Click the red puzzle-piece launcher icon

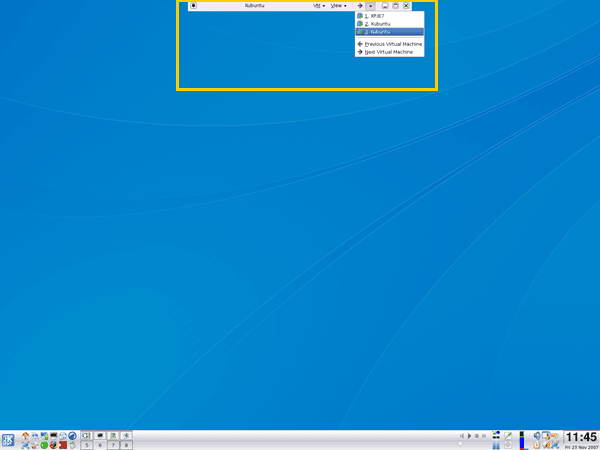(x=63, y=445)
